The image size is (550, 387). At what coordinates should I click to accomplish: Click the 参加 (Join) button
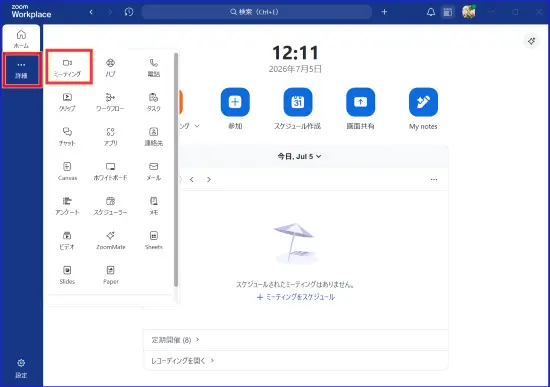(235, 102)
